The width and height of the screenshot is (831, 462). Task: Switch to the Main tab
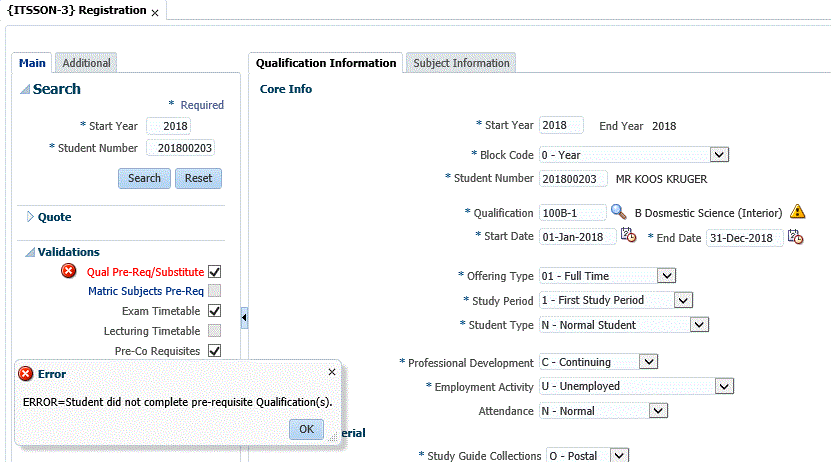[32, 63]
